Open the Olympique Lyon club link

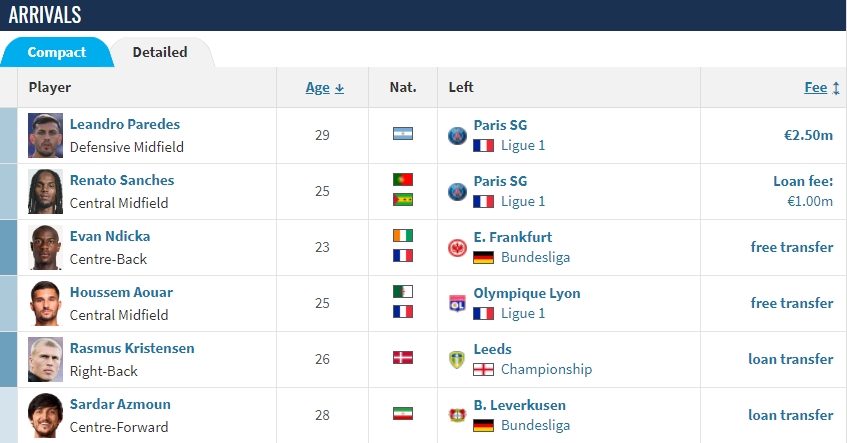tap(527, 293)
